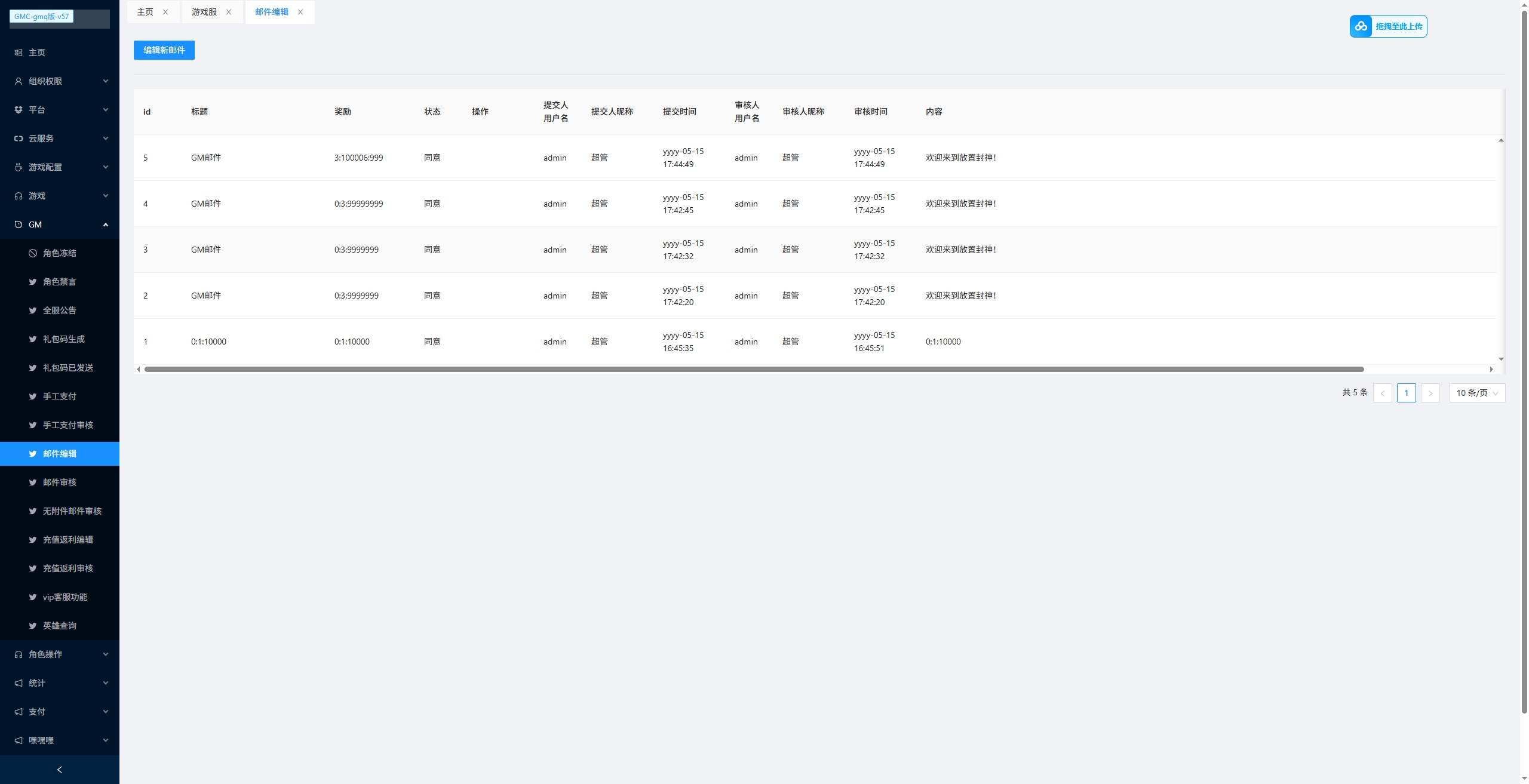Click the cloud upload icon at top right

pyautogui.click(x=1361, y=26)
